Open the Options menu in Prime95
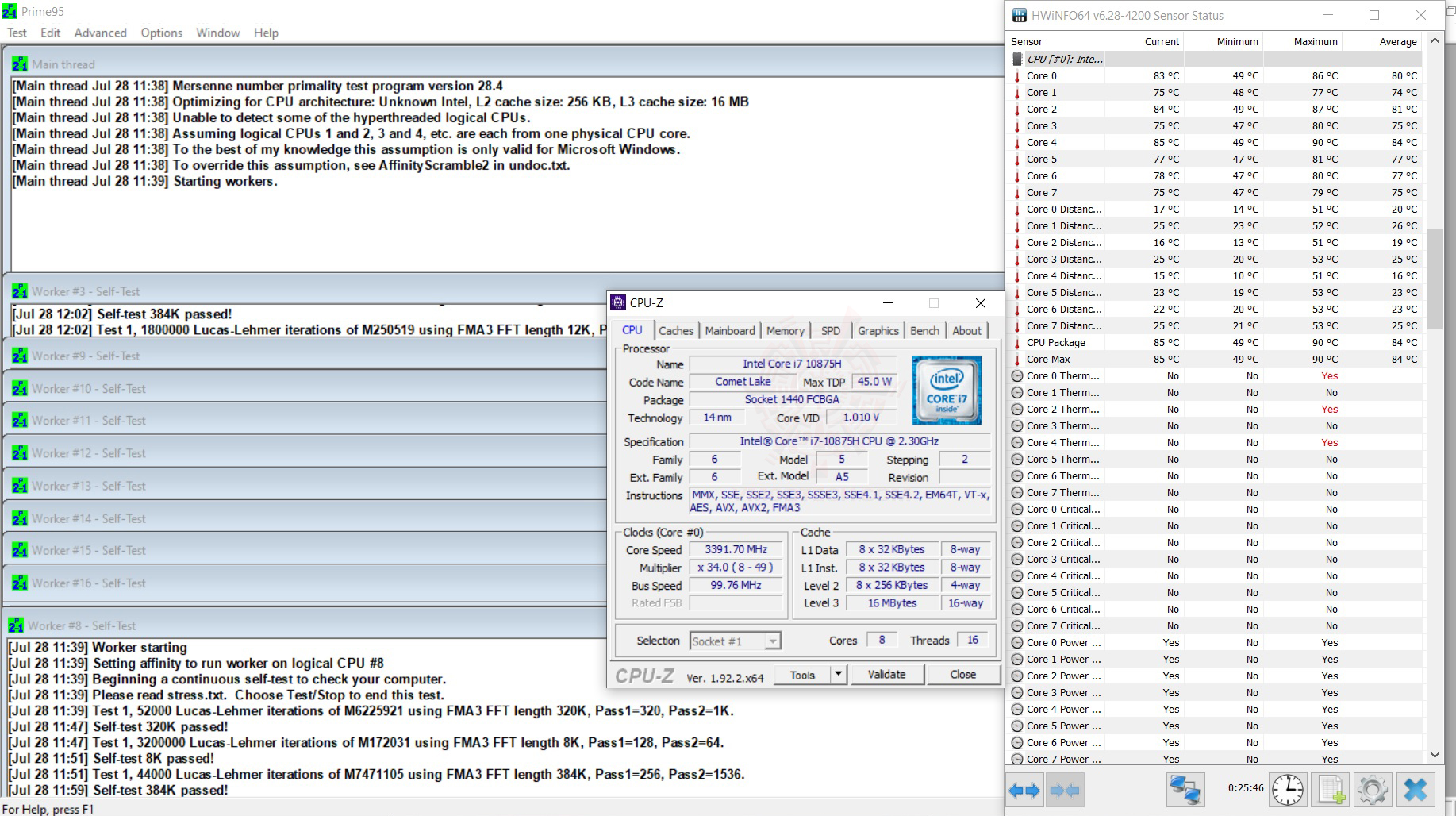1456x816 pixels. (x=162, y=33)
